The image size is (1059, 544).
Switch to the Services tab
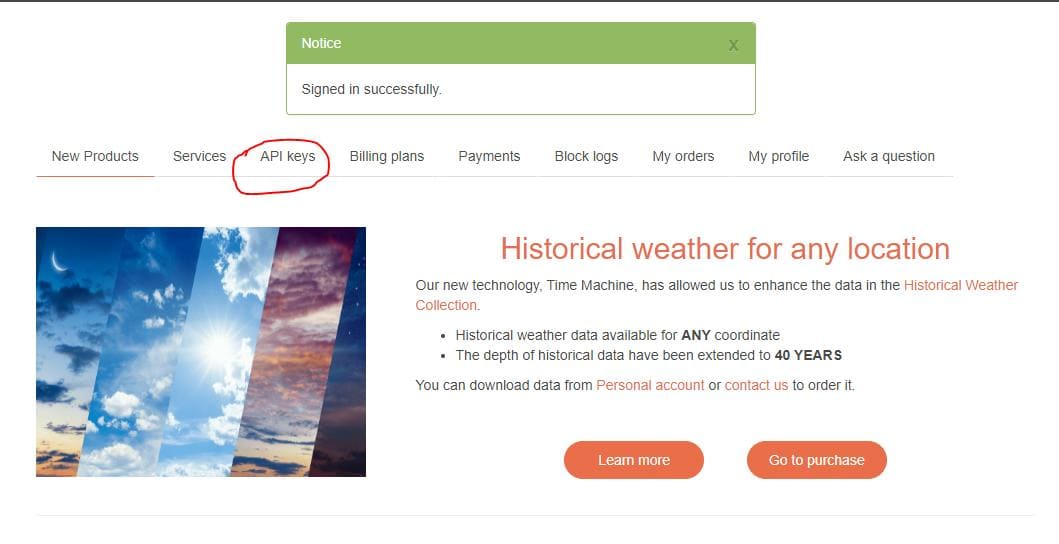pos(199,156)
